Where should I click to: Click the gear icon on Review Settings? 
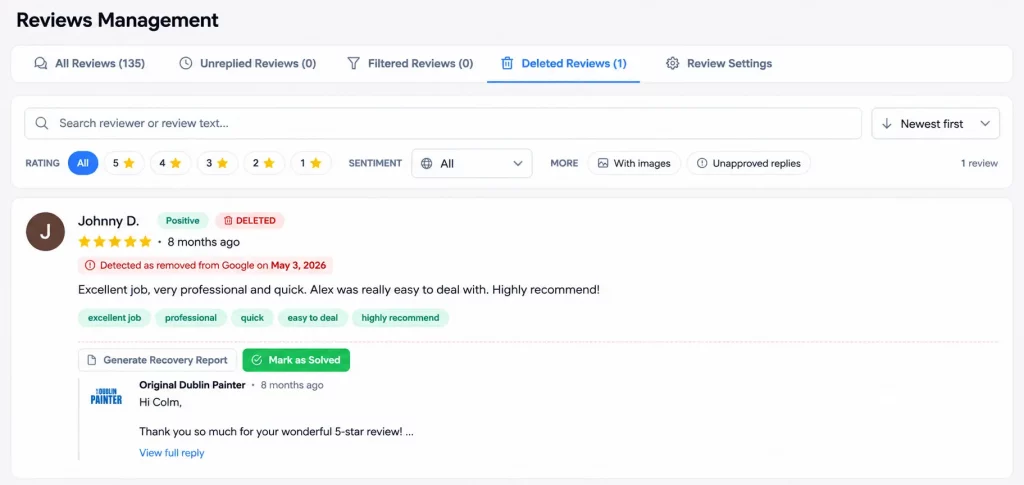[672, 63]
